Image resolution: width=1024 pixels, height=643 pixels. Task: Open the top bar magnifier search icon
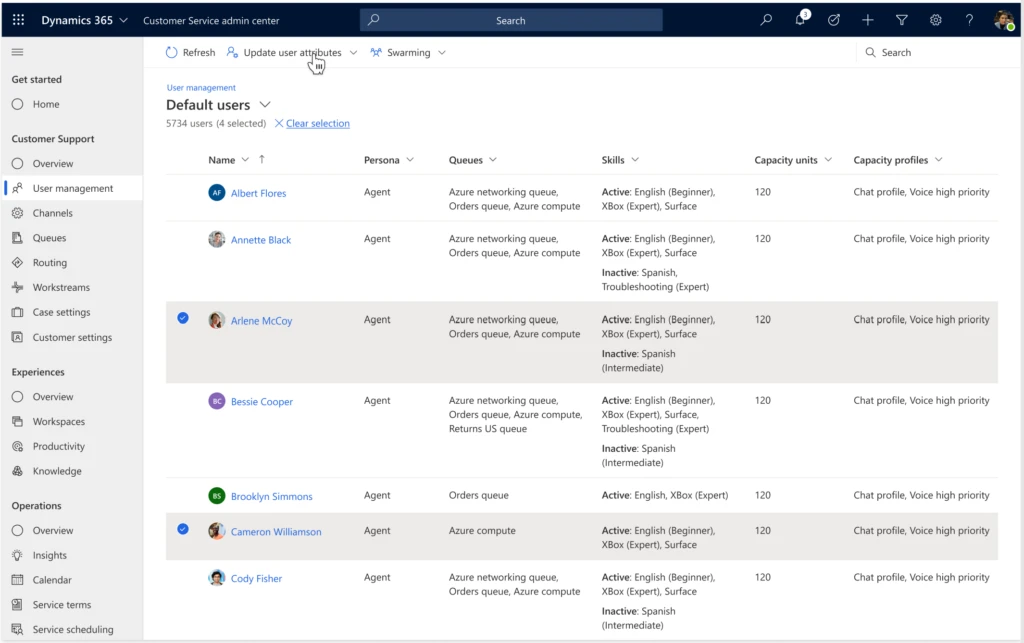(x=766, y=20)
